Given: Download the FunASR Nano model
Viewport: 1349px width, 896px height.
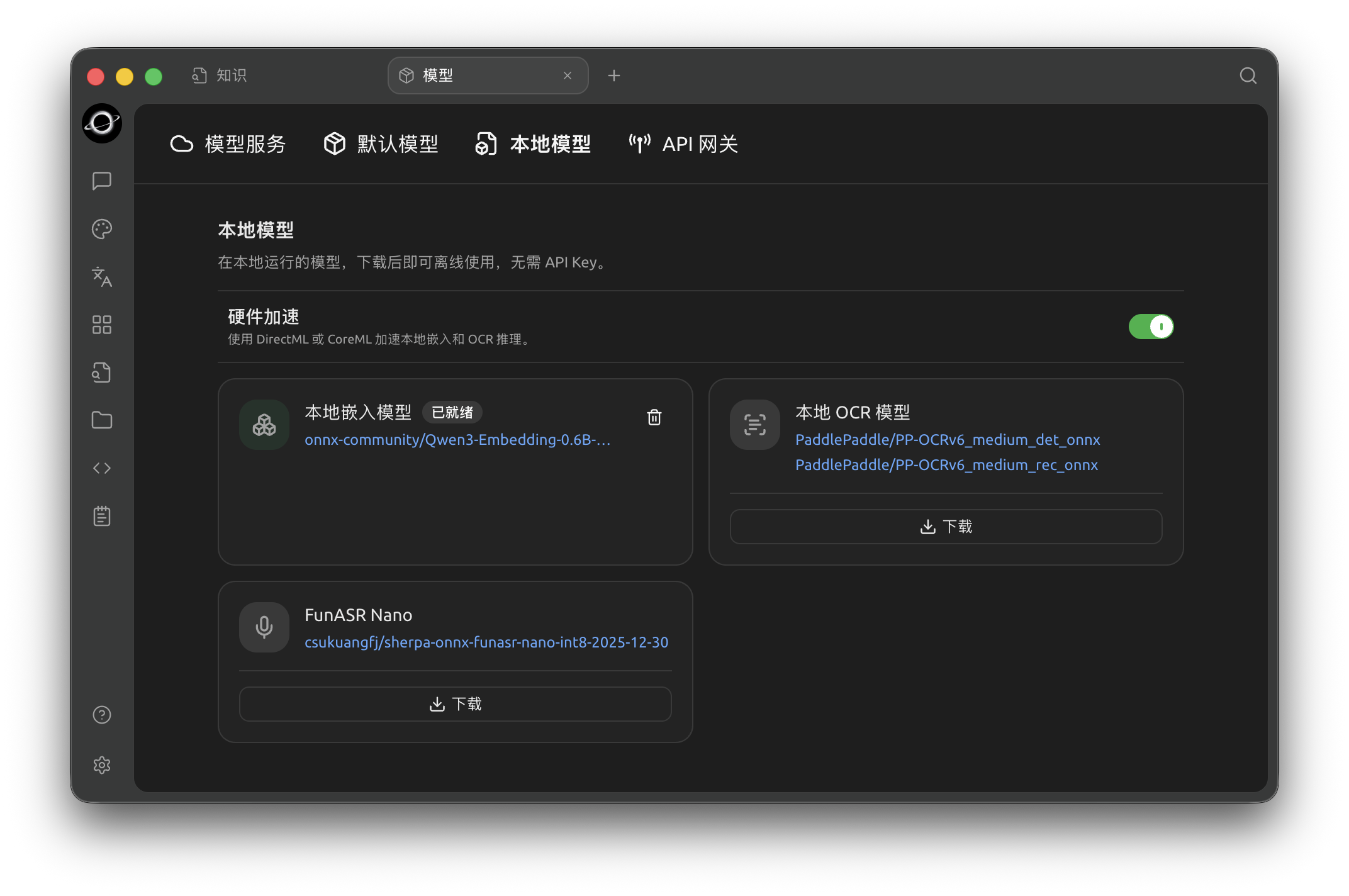Looking at the screenshot, I should pyautogui.click(x=455, y=704).
